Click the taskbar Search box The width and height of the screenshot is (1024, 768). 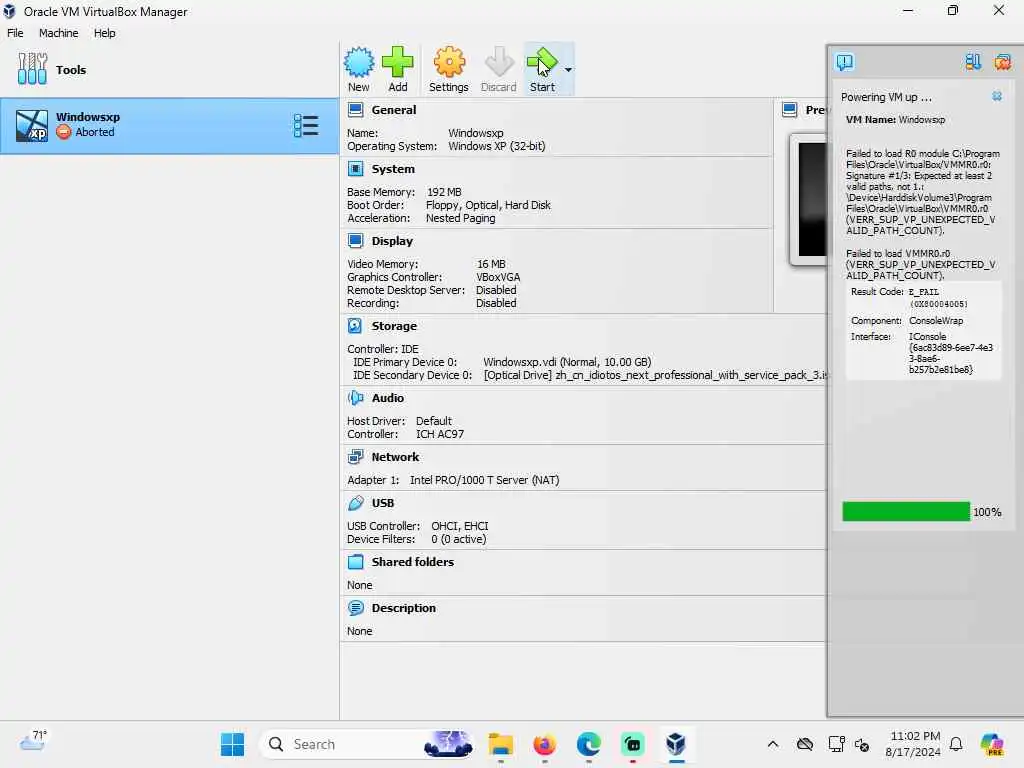click(x=366, y=744)
